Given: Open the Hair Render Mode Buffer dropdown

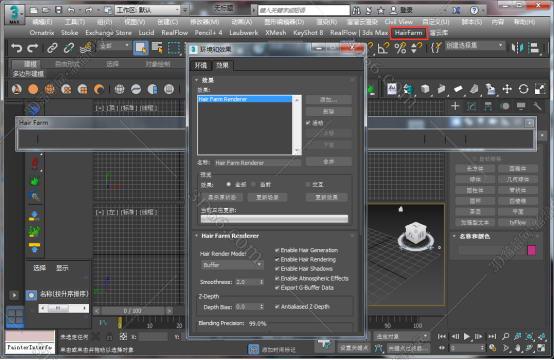Looking at the screenshot, I should pyautogui.click(x=232, y=265).
